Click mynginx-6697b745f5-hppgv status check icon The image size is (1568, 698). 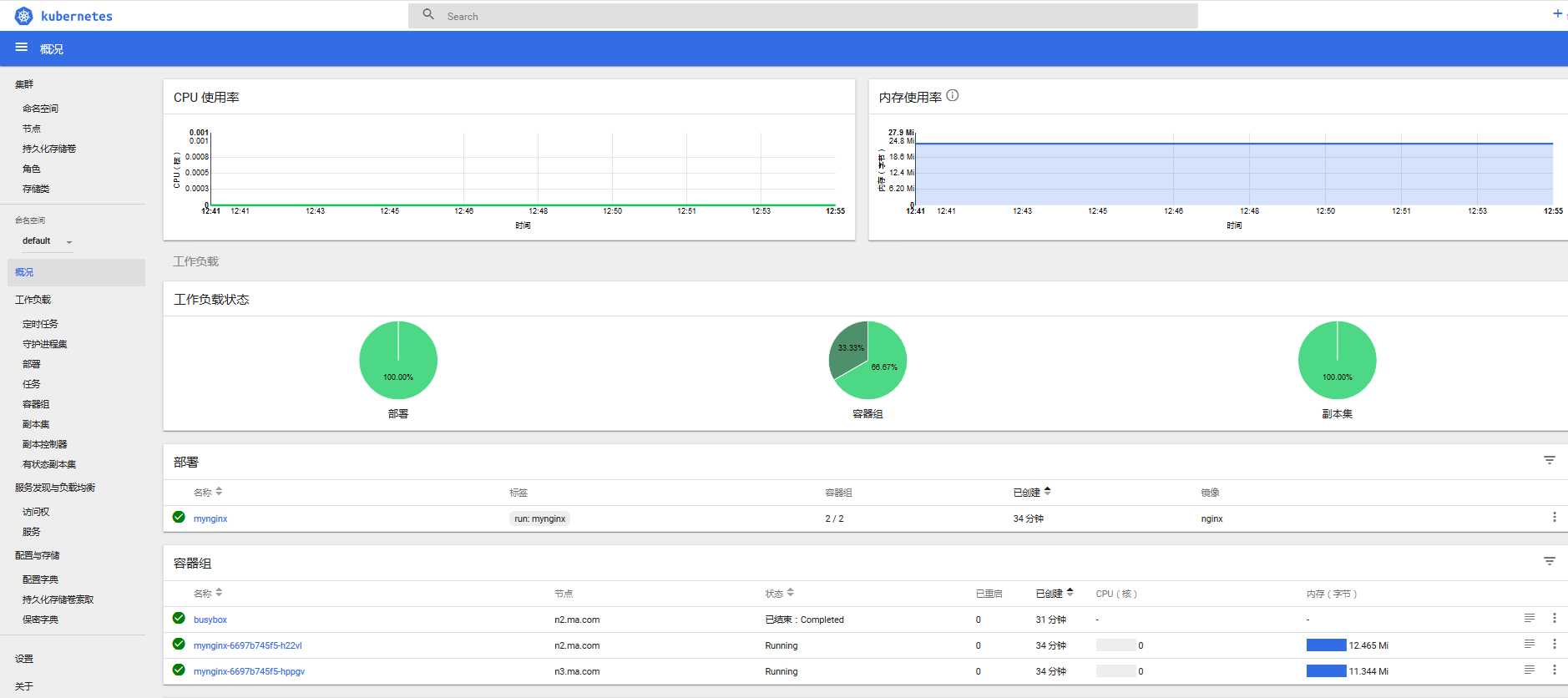[x=179, y=670]
